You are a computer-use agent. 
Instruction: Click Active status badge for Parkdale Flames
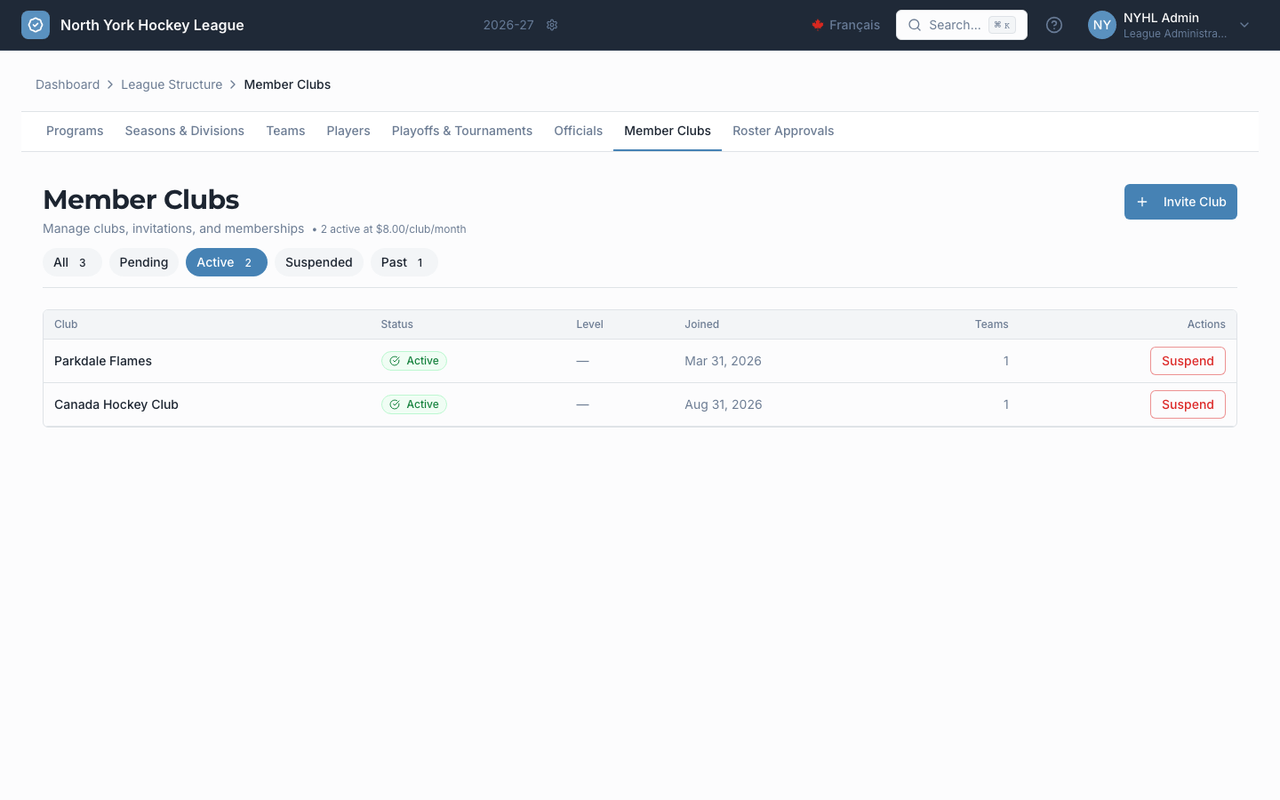pyautogui.click(x=414, y=361)
